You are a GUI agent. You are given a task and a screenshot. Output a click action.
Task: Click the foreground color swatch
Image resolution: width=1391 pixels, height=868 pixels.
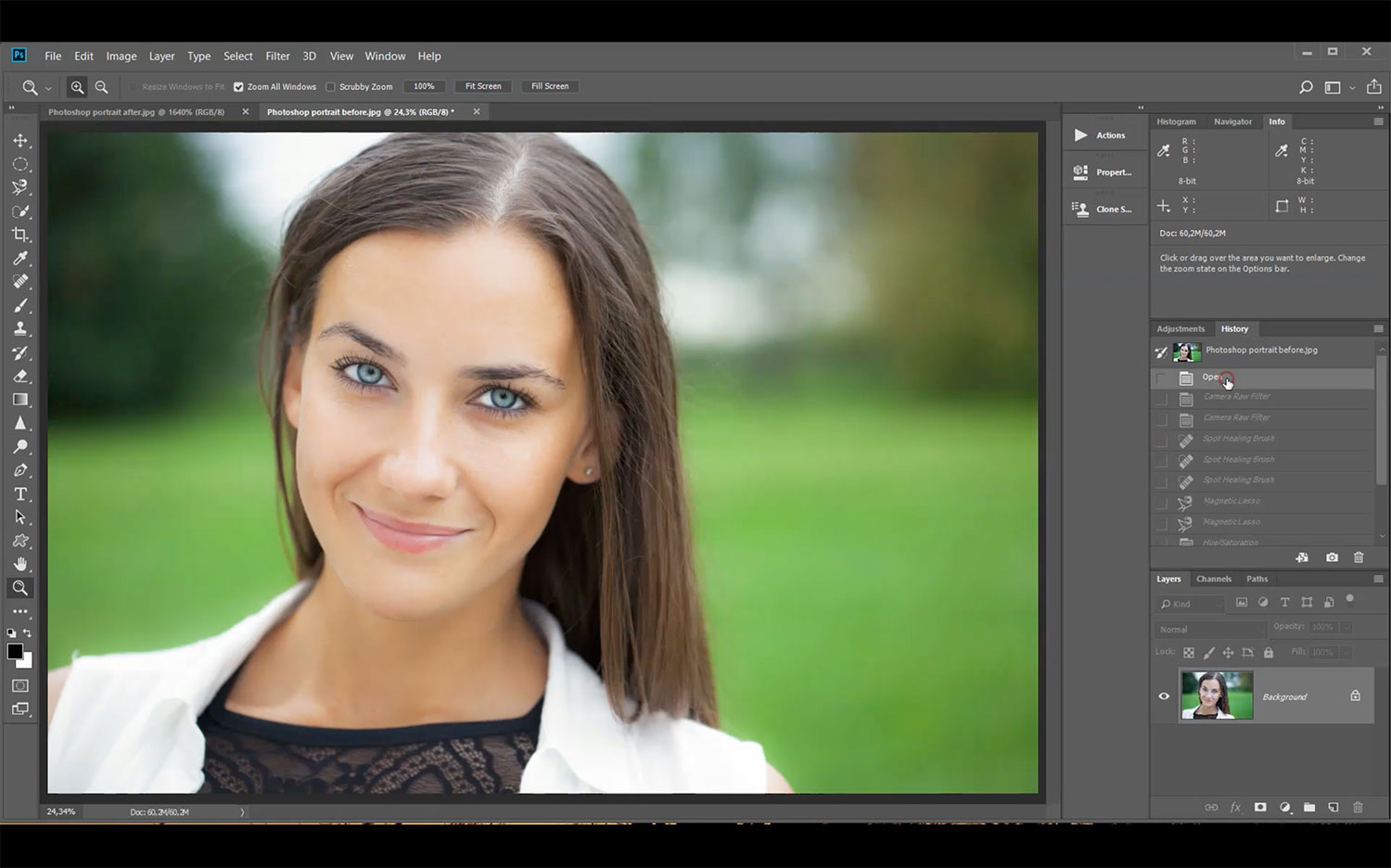point(15,651)
